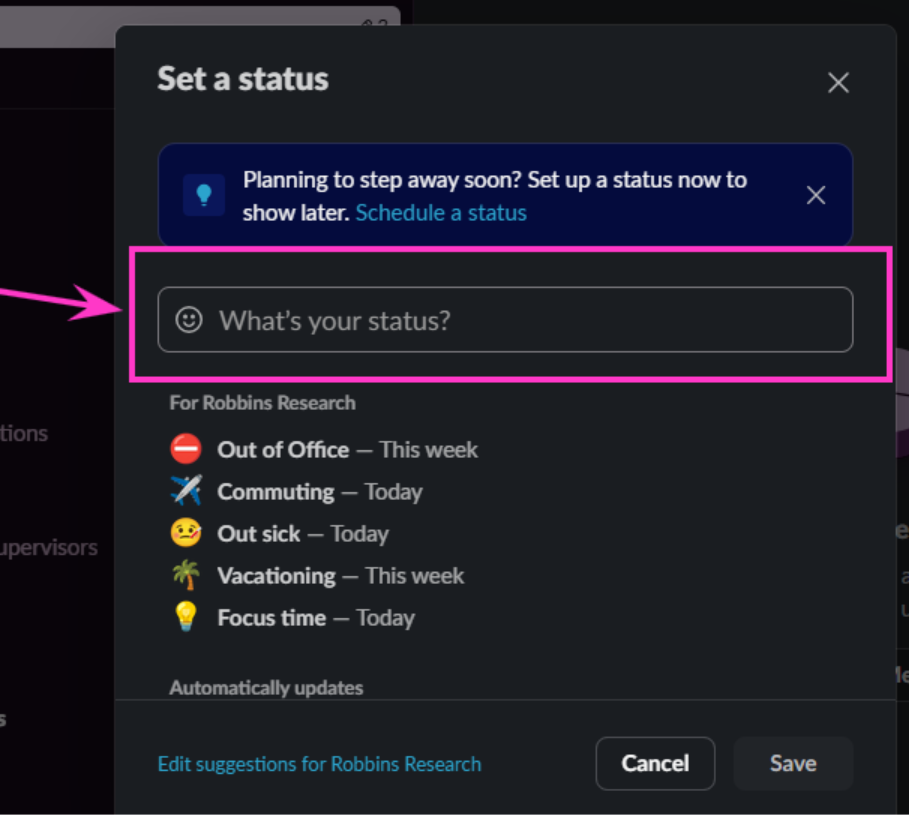The image size is (909, 816).
Task: Select the sick face Out sick emoji
Action: [x=186, y=533]
